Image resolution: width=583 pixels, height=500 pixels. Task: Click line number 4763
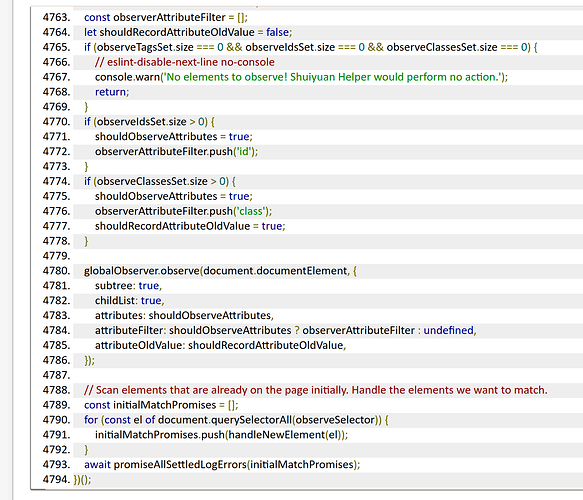click(x=56, y=17)
